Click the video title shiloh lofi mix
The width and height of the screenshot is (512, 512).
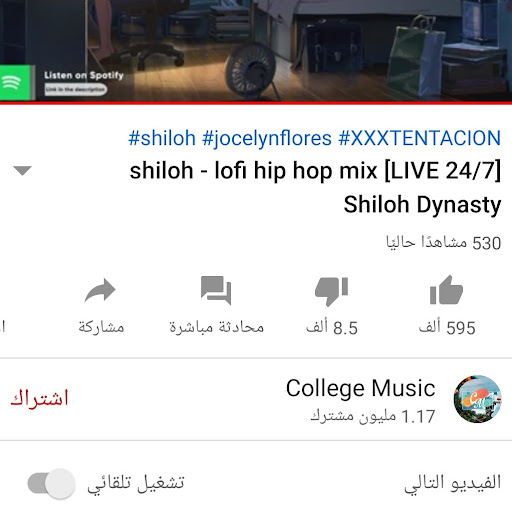(x=315, y=171)
